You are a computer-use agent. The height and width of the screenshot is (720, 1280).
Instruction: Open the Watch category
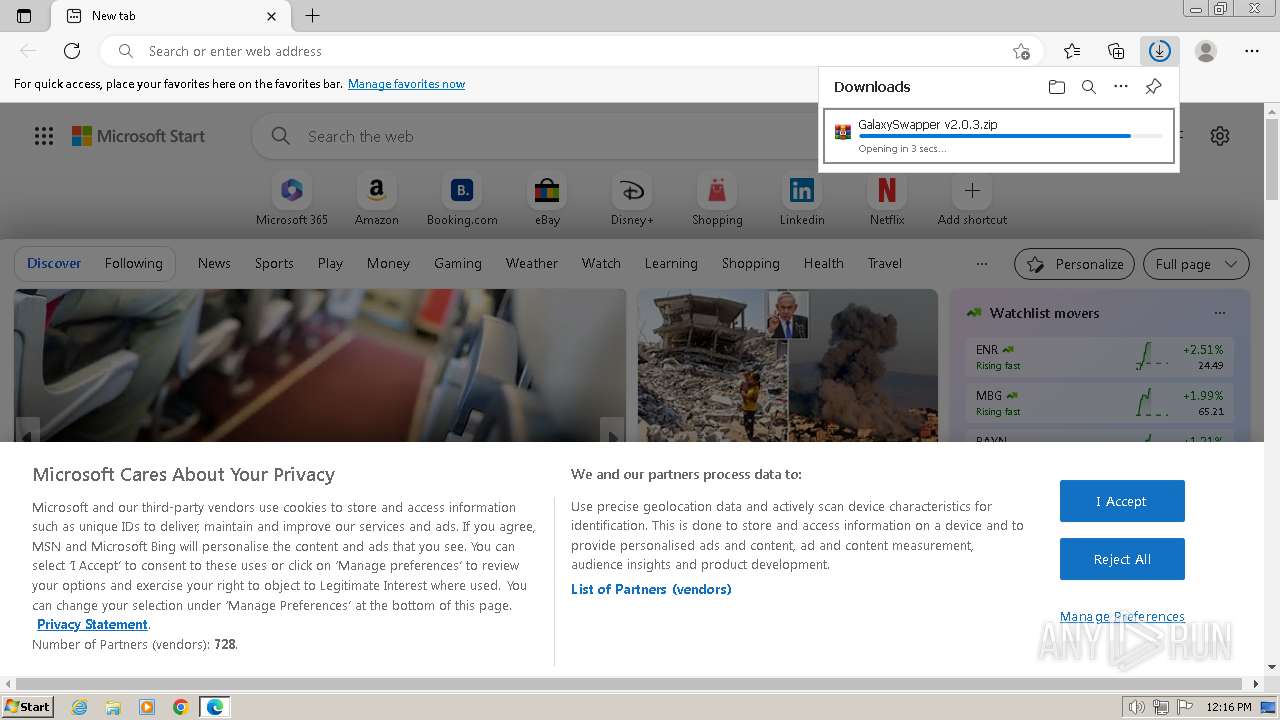(601, 263)
